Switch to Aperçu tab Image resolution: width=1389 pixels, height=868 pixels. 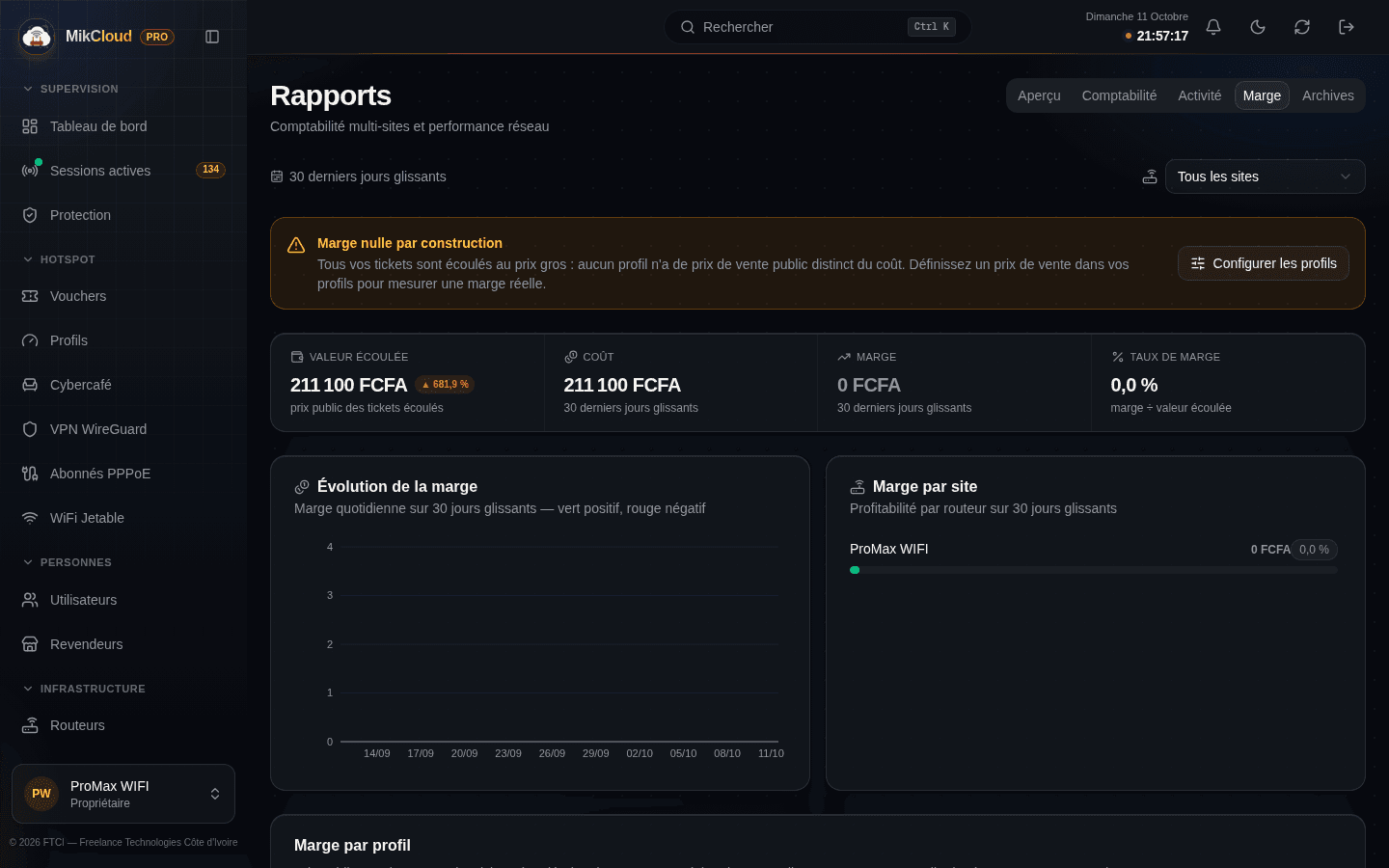tap(1039, 95)
